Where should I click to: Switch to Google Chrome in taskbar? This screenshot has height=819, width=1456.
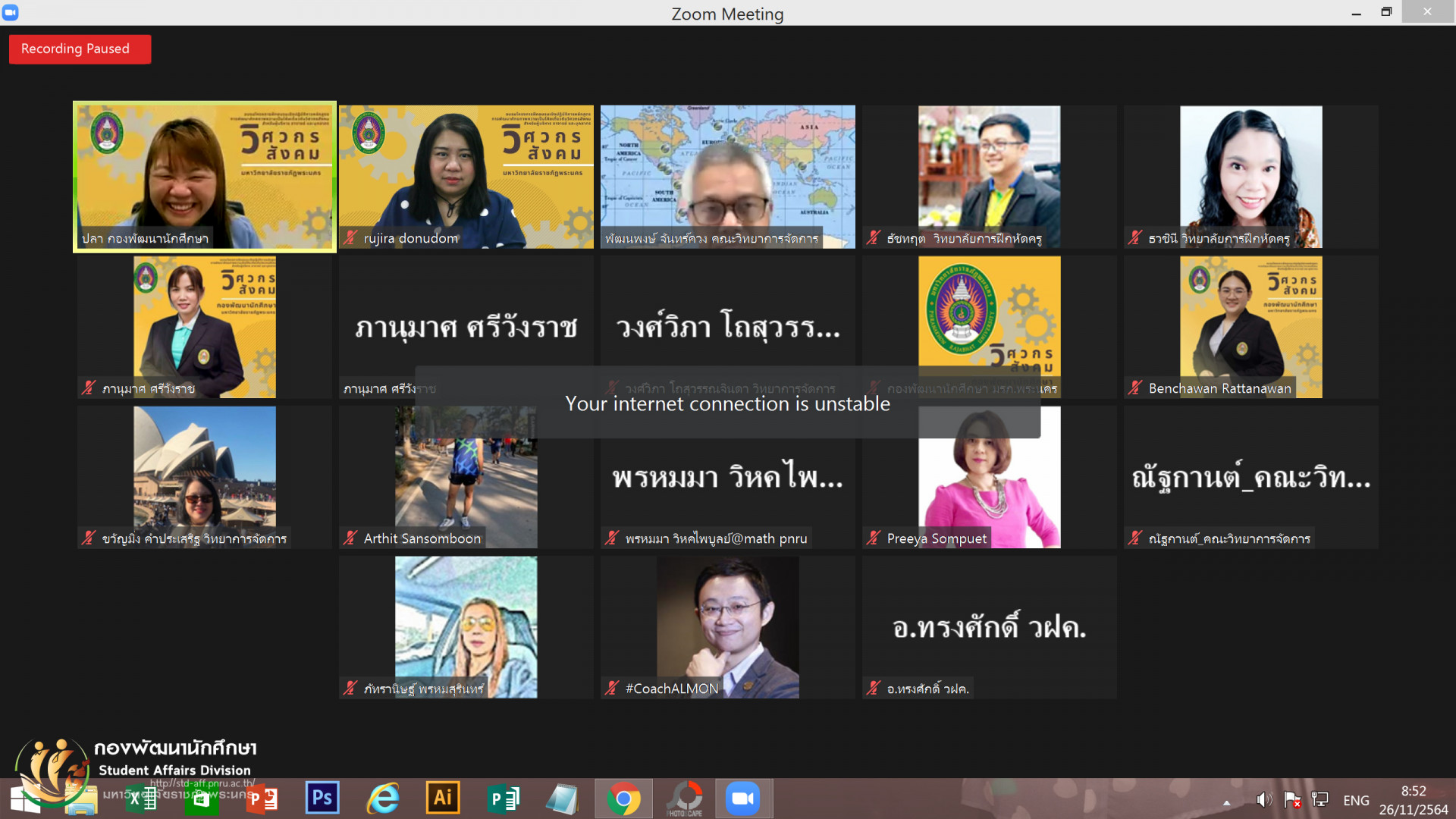point(623,799)
